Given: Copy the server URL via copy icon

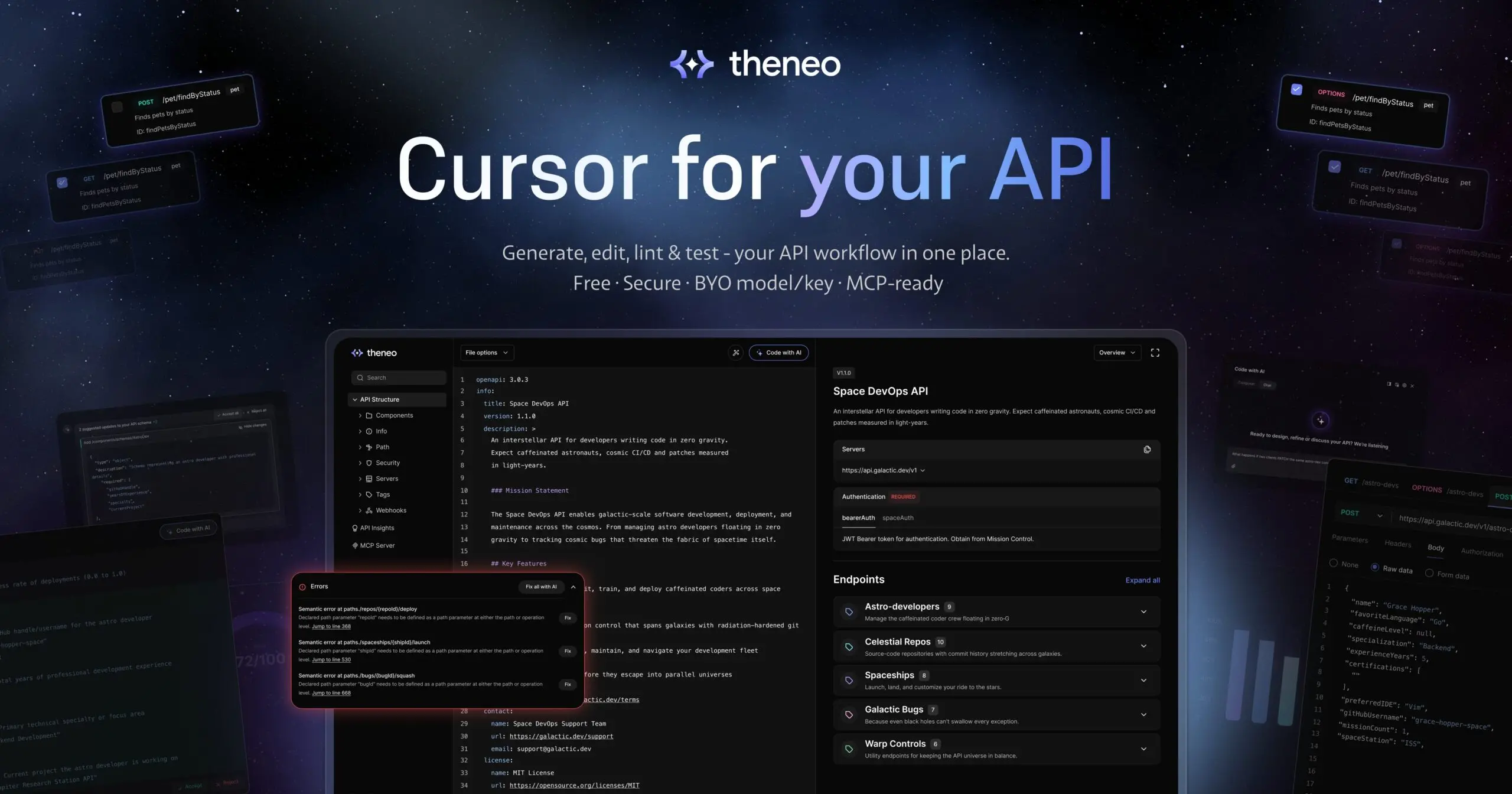Looking at the screenshot, I should point(1147,449).
